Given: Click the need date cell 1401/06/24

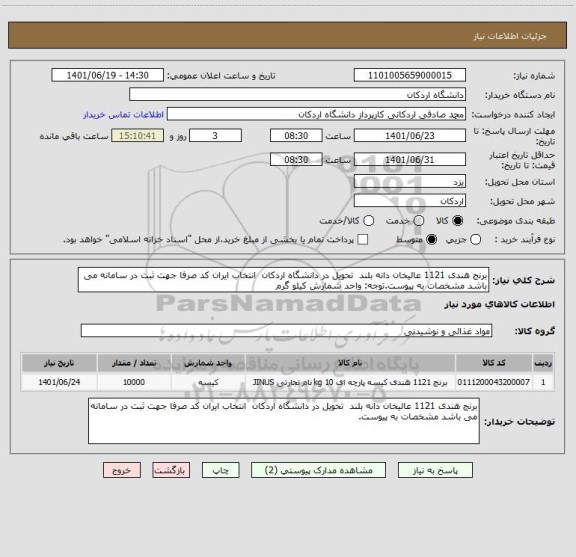Looking at the screenshot, I should (59, 382).
